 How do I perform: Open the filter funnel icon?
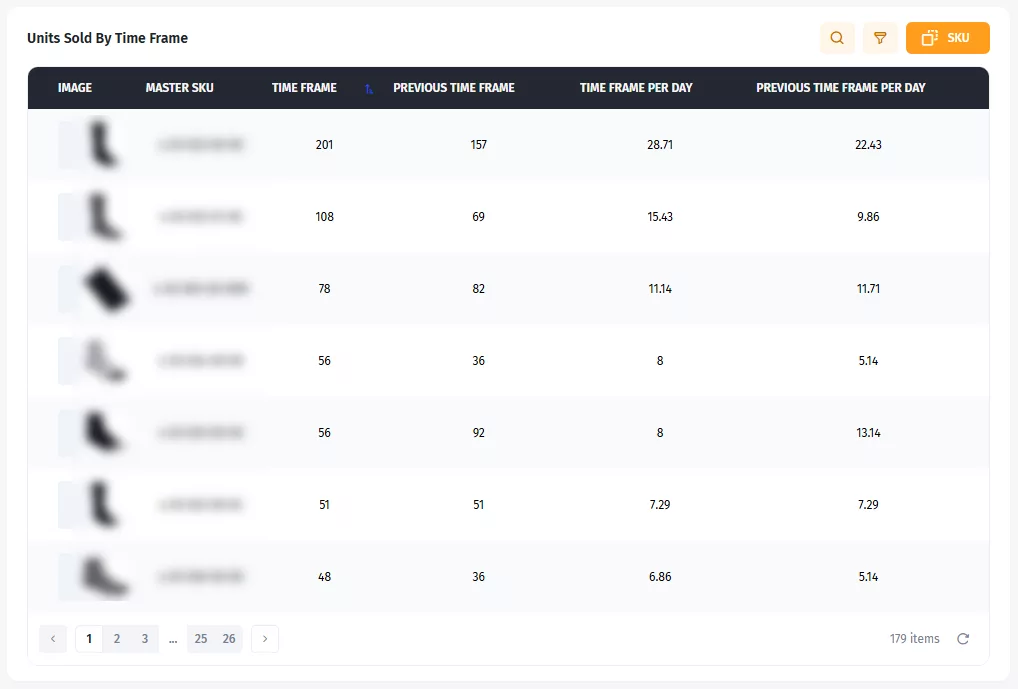880,38
